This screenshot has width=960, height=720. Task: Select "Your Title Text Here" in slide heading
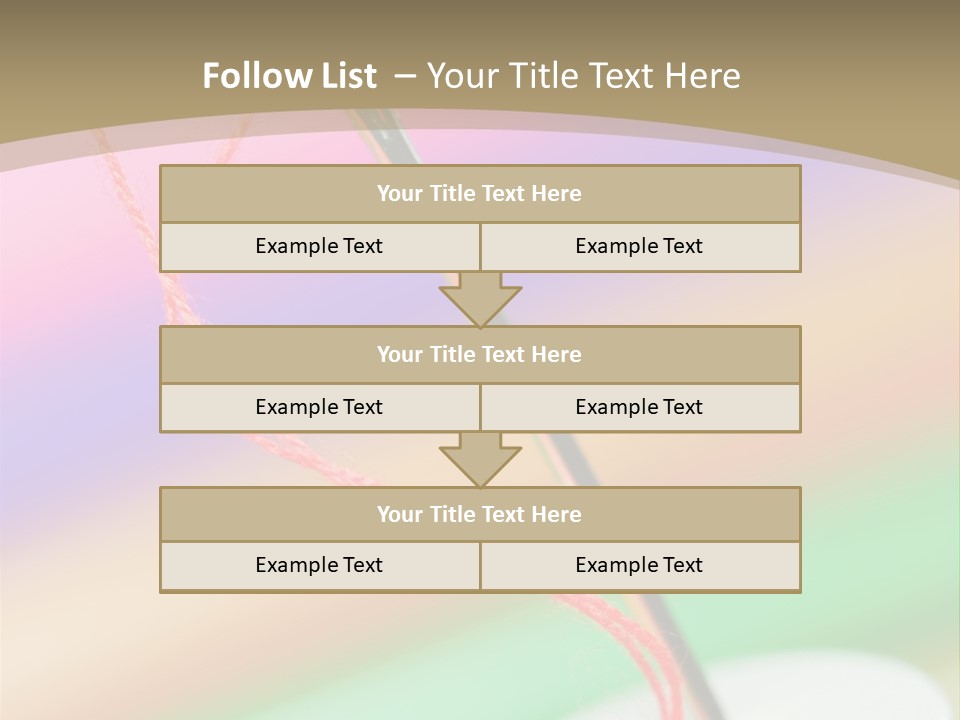pos(584,76)
